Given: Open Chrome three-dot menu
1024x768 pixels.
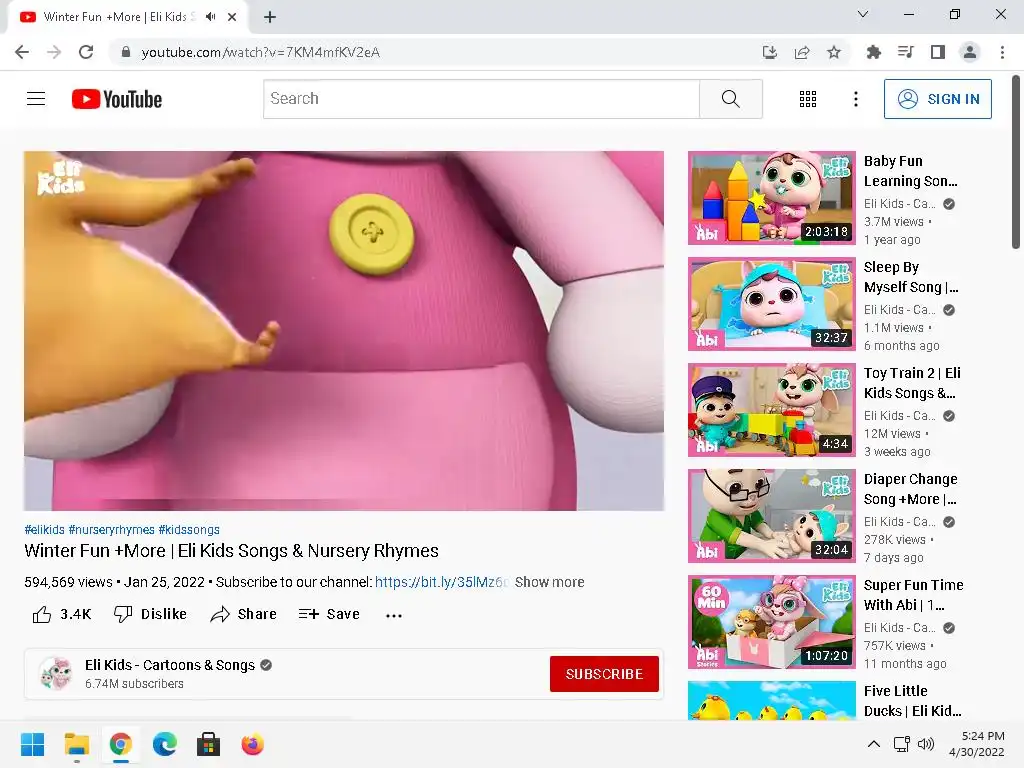Looking at the screenshot, I should click(x=1002, y=52).
